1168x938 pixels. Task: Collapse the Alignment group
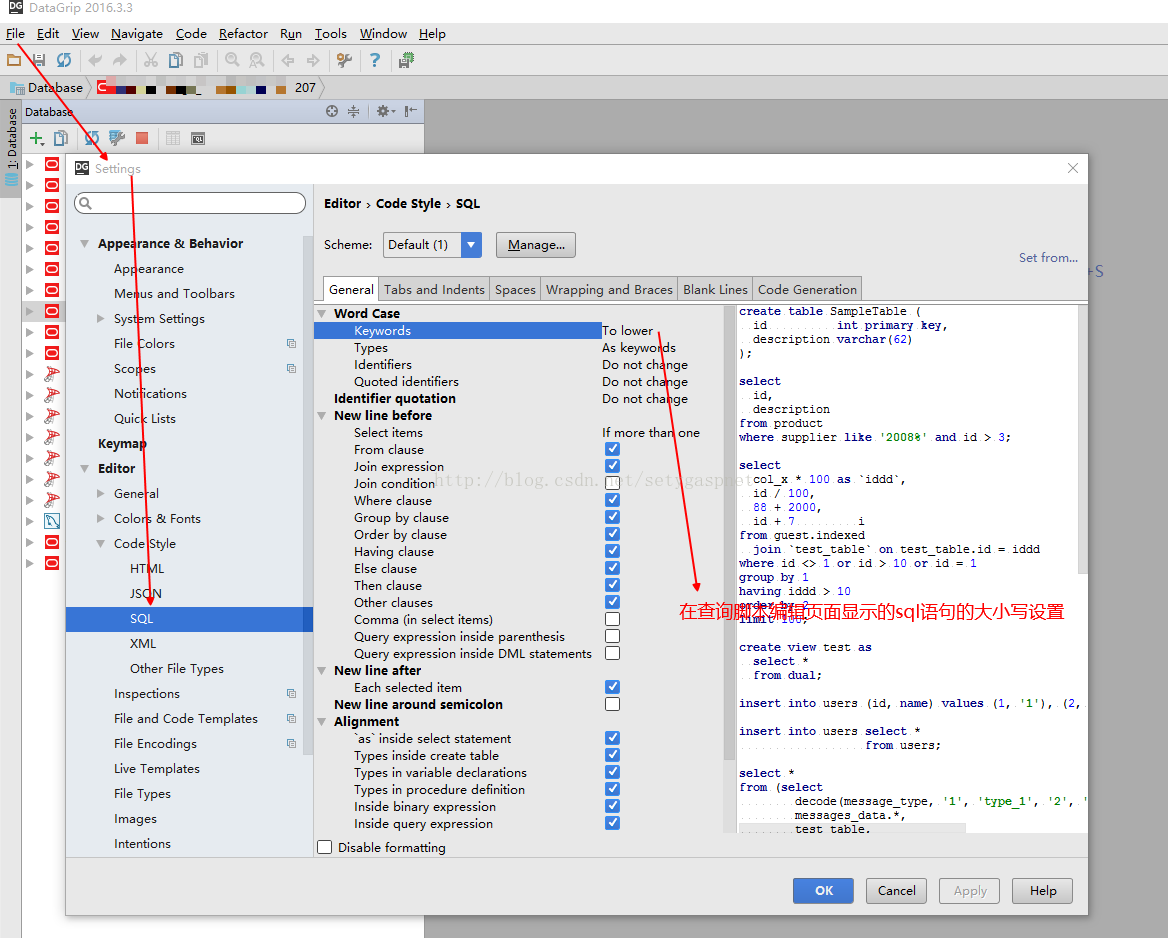tap(322, 722)
